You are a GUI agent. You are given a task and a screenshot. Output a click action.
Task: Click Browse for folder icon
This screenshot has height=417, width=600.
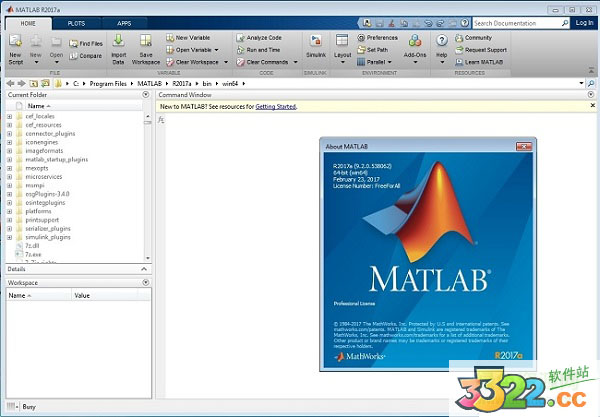[46, 83]
